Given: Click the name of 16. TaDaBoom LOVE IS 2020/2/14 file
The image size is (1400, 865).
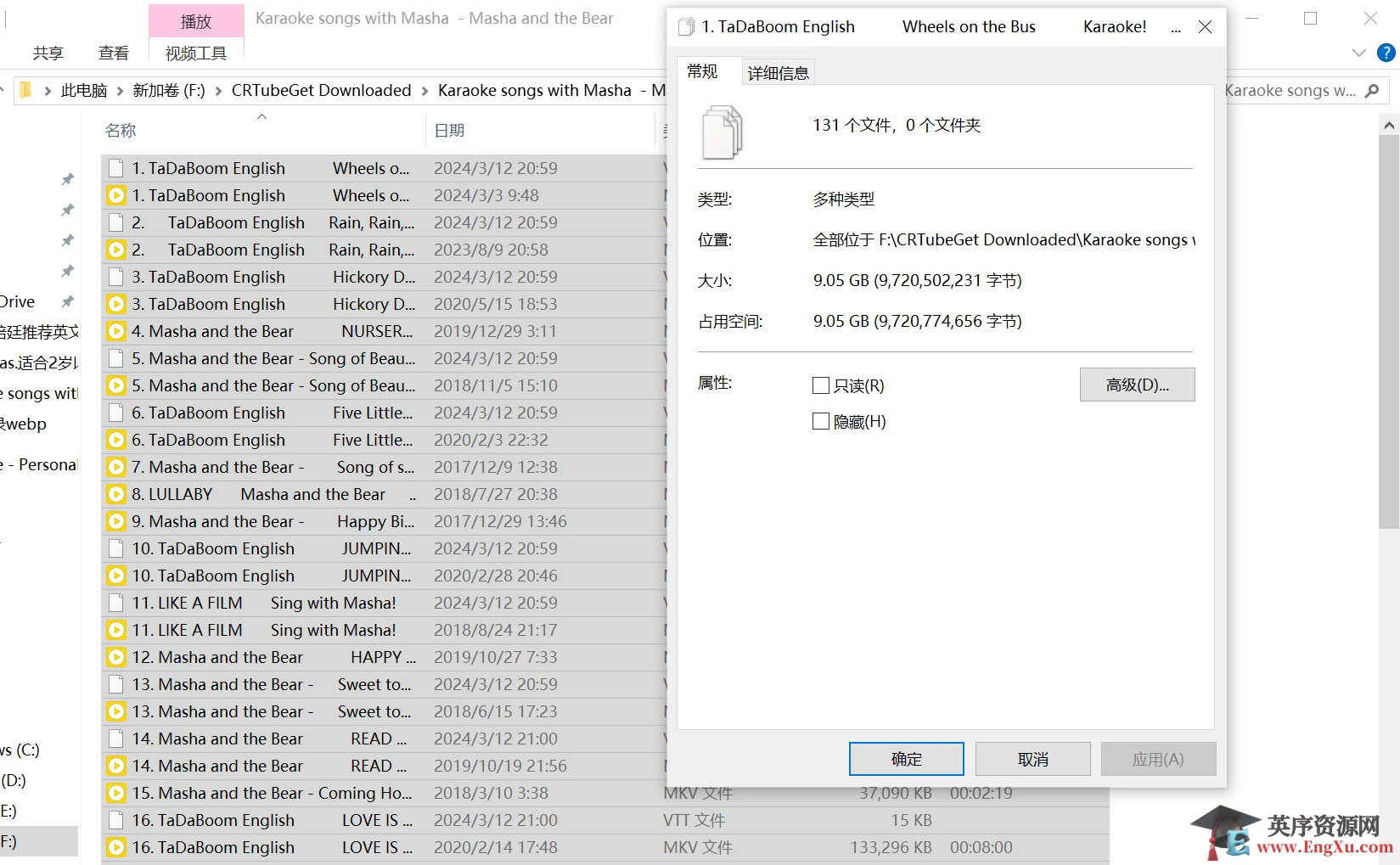Looking at the screenshot, I should (x=273, y=847).
